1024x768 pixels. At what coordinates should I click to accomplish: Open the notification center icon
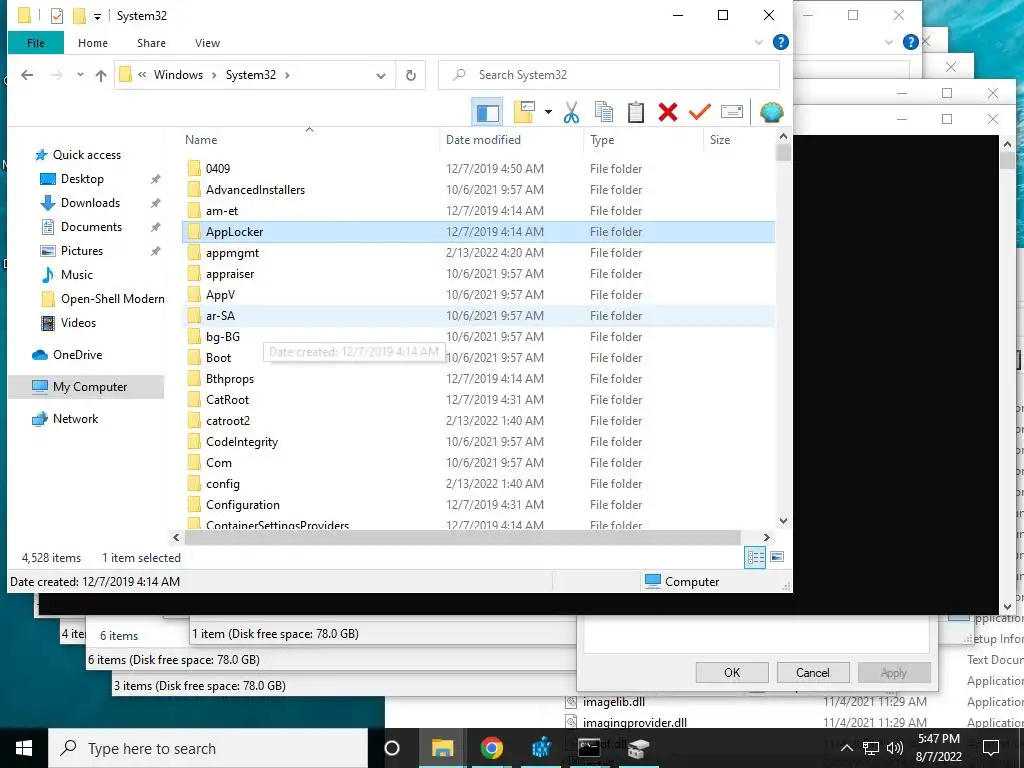click(991, 748)
